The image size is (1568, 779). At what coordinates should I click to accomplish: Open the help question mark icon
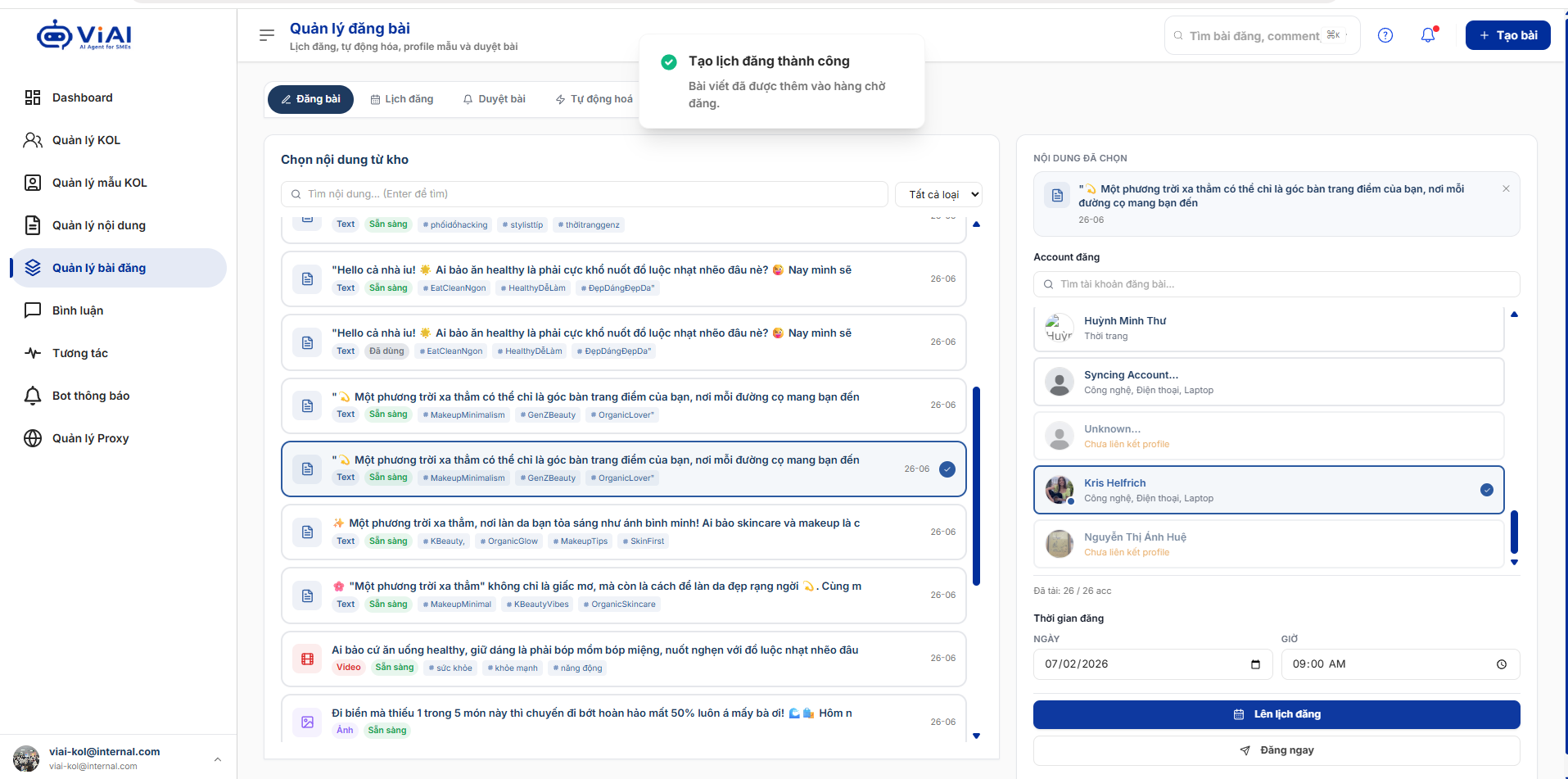coord(1385,35)
